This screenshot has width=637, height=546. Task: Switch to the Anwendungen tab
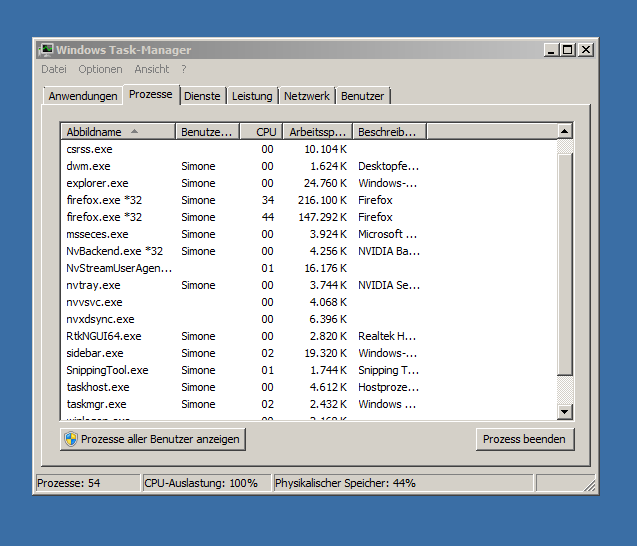tap(83, 96)
